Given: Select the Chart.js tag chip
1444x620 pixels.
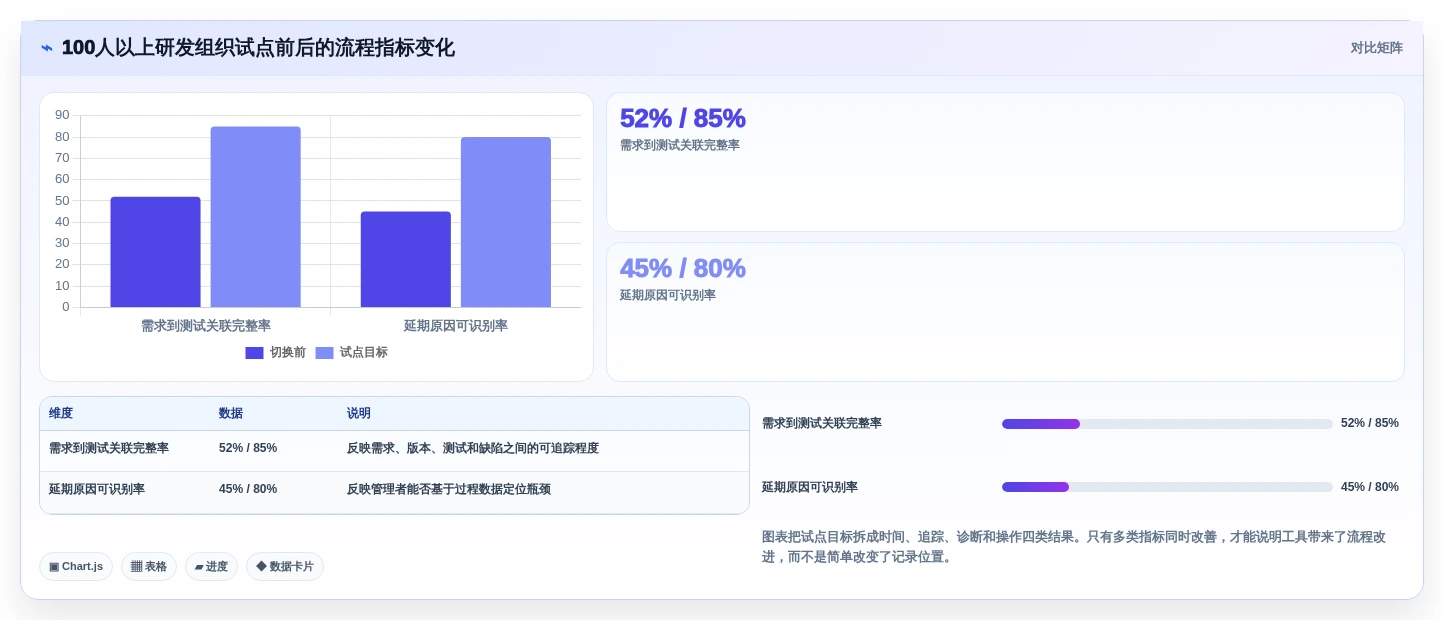Looking at the screenshot, I should [76, 566].
